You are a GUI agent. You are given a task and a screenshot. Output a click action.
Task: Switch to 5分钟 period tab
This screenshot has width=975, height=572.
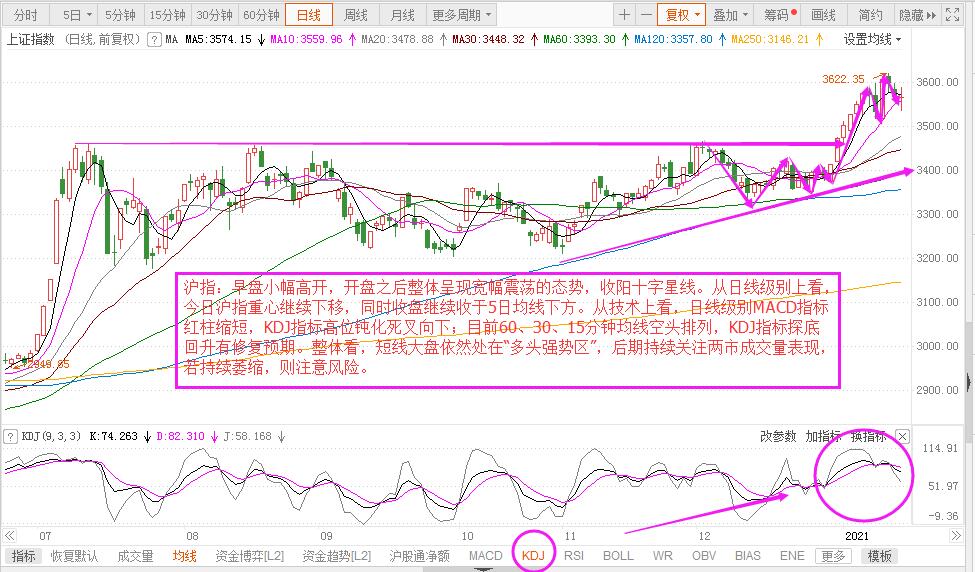(x=120, y=15)
